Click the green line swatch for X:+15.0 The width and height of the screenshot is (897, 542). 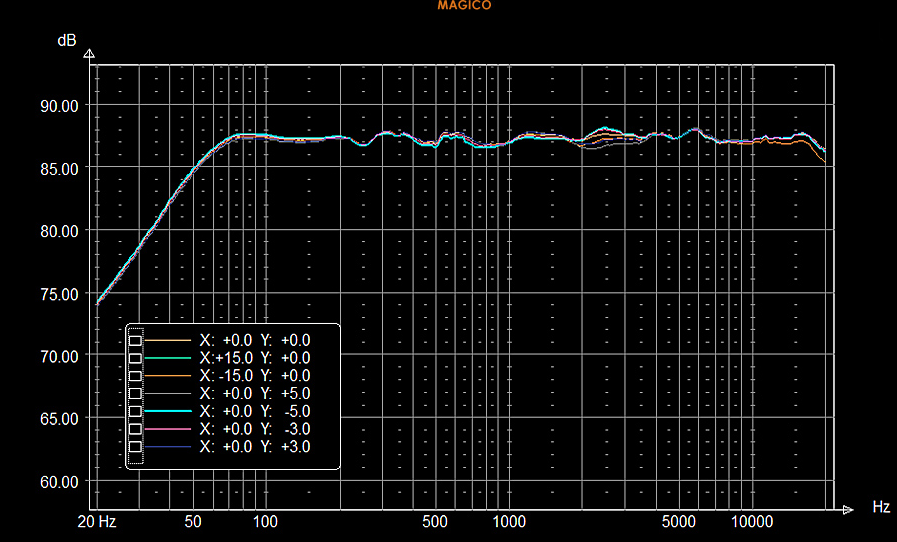pos(168,358)
